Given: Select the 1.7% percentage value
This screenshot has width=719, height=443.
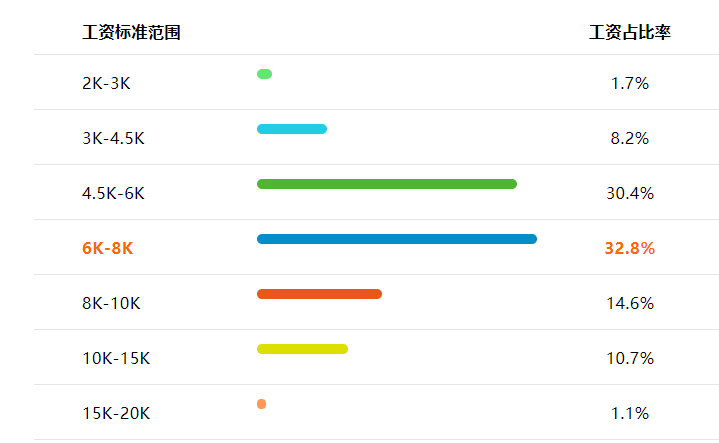Looking at the screenshot, I should point(630,83).
